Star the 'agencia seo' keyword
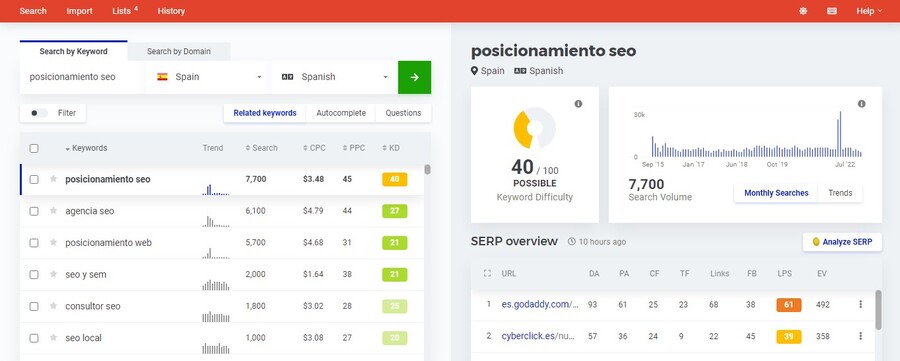 (x=53, y=211)
